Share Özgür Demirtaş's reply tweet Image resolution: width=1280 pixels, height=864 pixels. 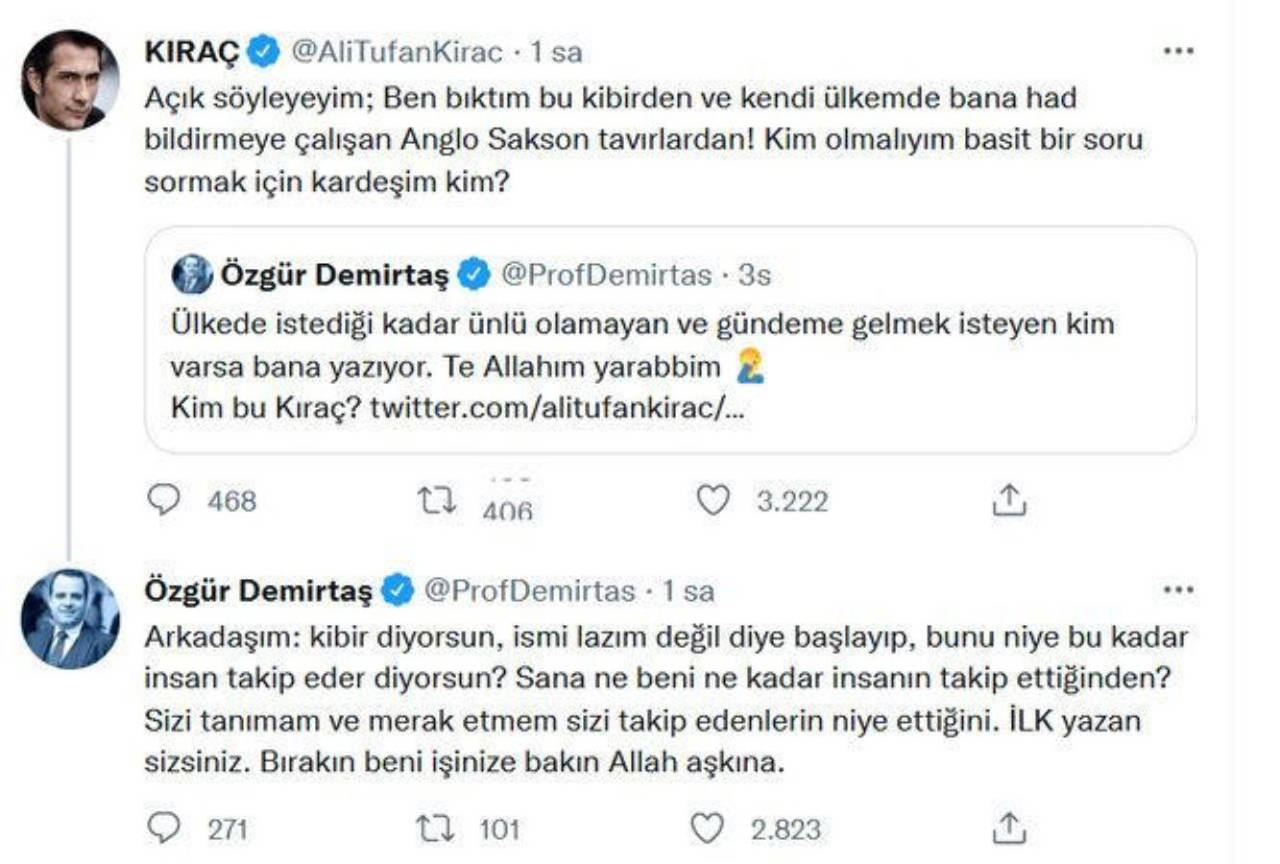[x=1009, y=828]
